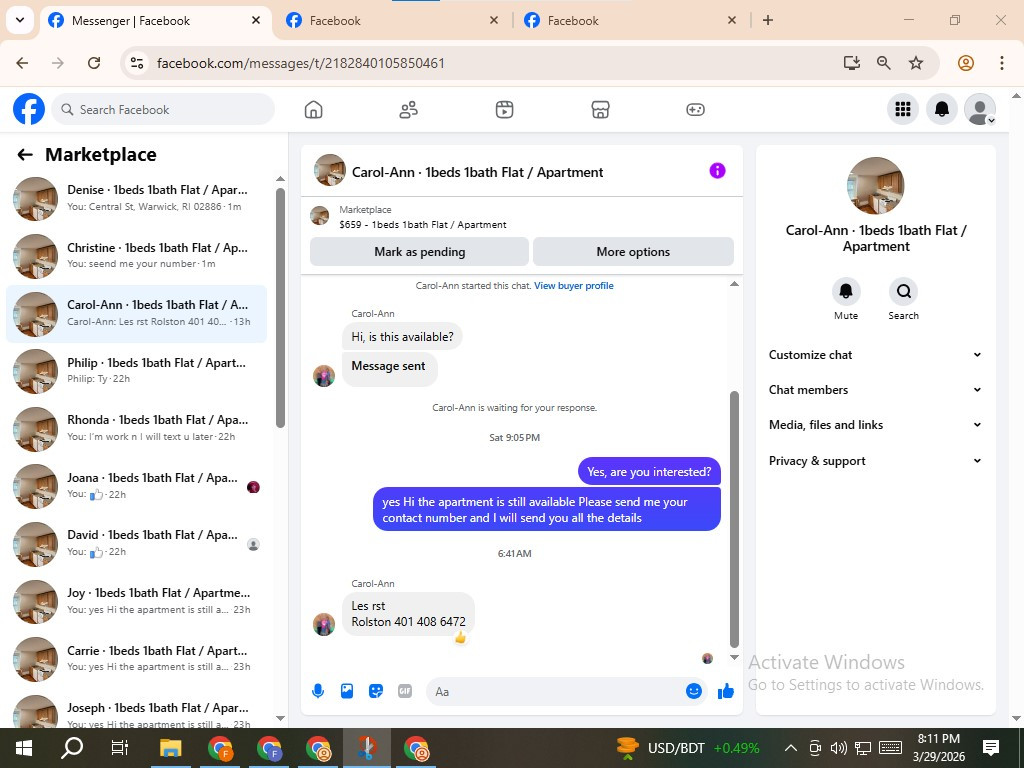
Task: Expand Privacy & support section
Action: [x=875, y=461]
